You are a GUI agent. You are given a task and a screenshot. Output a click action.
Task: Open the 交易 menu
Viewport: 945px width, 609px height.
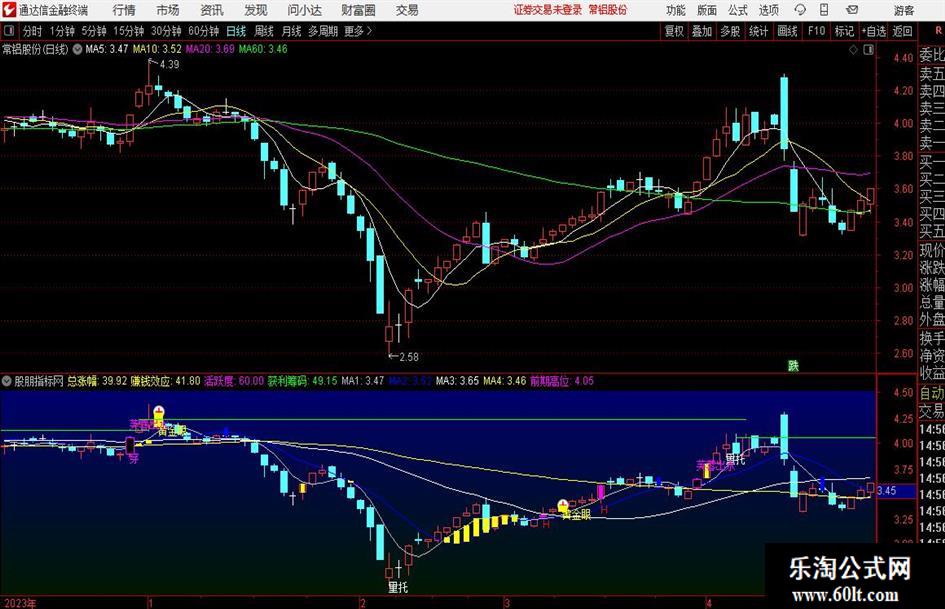[x=407, y=10]
